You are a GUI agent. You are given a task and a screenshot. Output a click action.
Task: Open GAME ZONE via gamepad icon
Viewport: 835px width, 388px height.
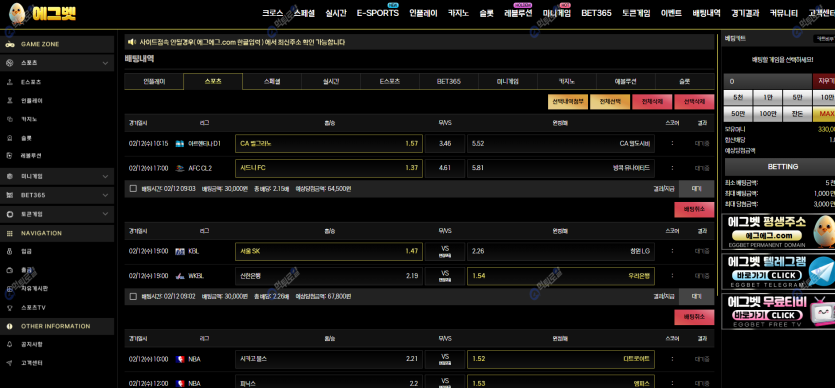coord(10,44)
